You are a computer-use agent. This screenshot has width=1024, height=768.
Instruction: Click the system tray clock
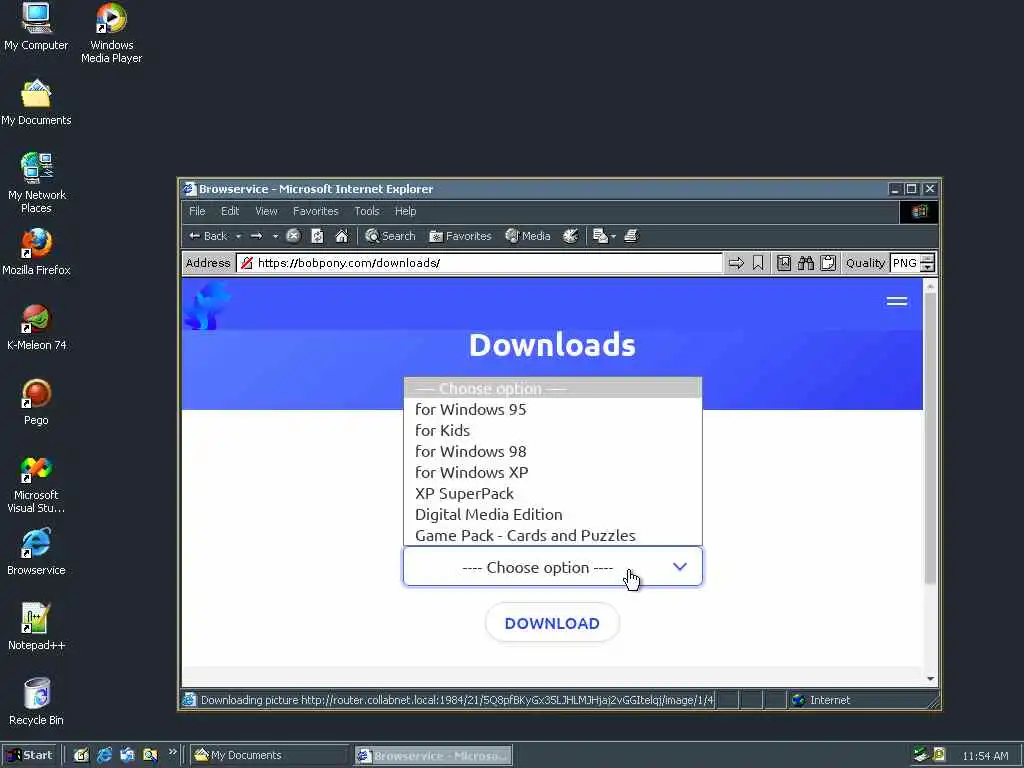tap(985, 756)
